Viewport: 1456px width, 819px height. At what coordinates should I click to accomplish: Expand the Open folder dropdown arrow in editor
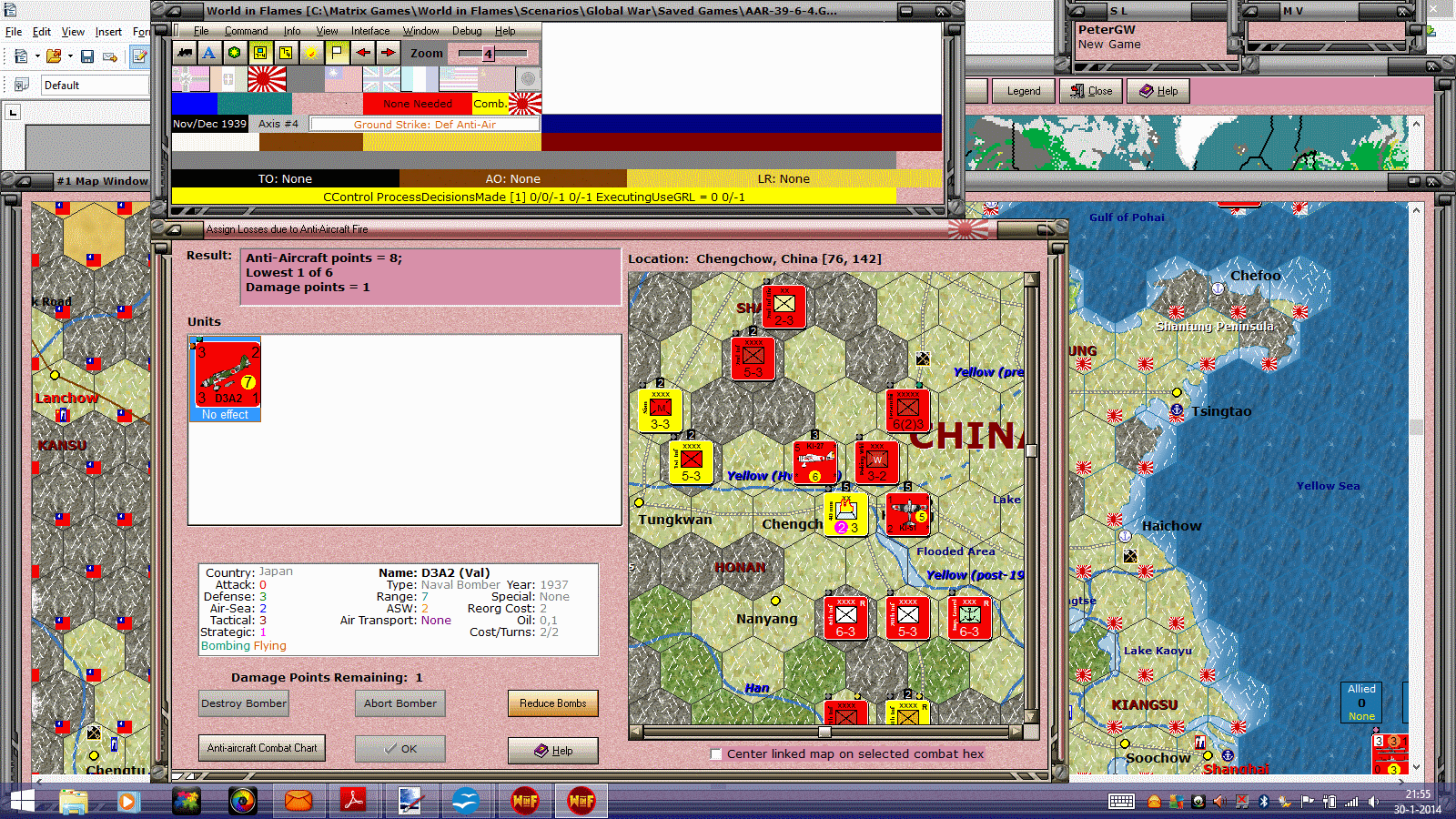point(69,56)
